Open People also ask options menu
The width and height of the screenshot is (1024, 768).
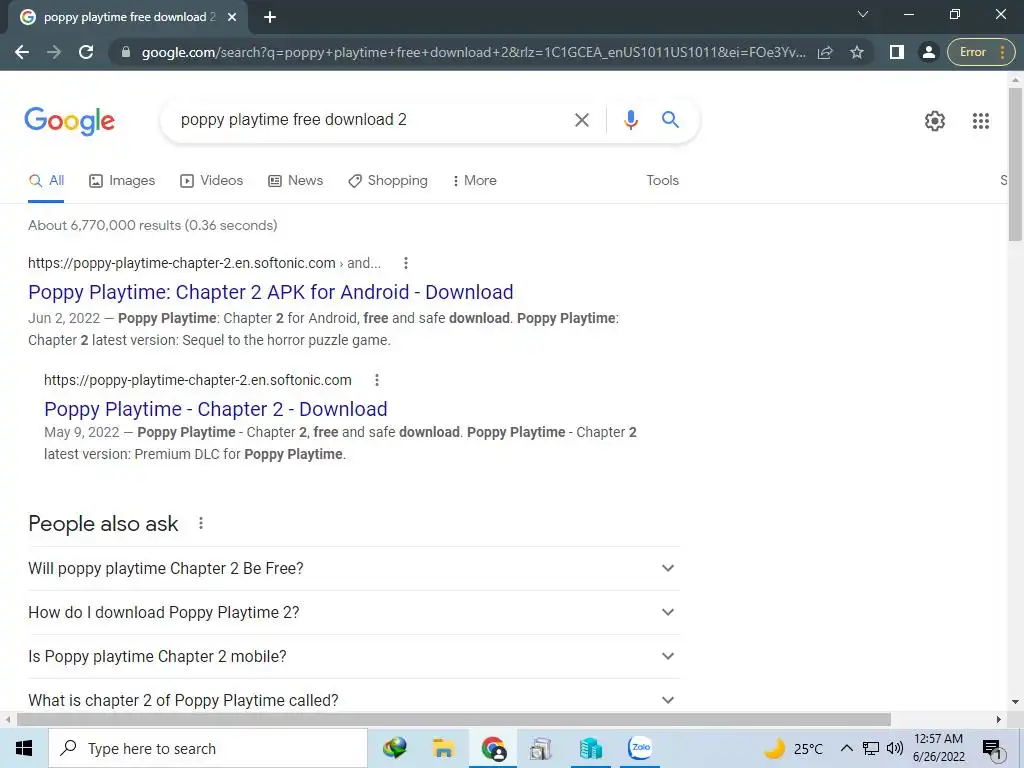click(201, 523)
